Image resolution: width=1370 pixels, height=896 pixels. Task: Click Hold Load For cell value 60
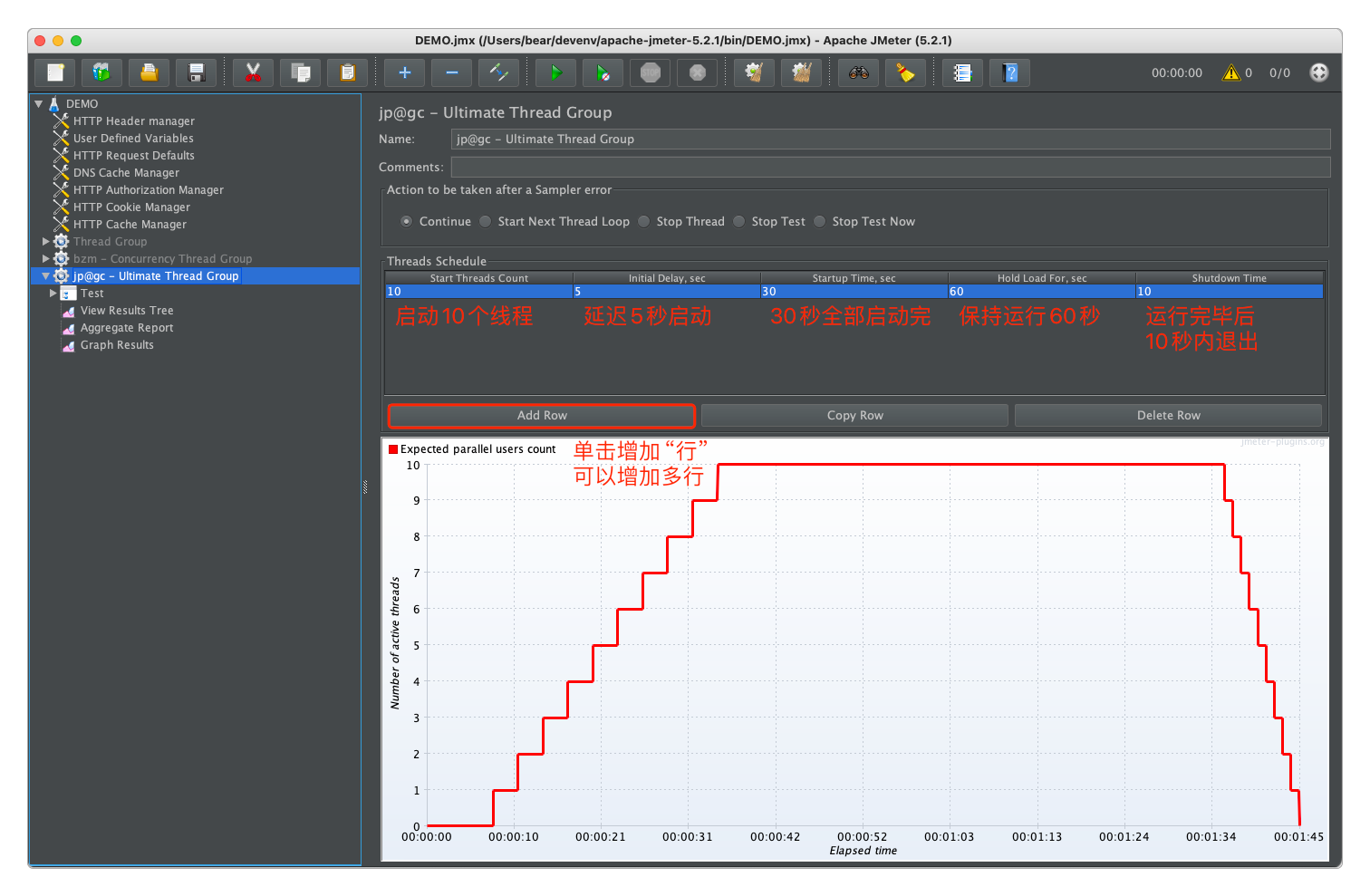[x=1041, y=291]
